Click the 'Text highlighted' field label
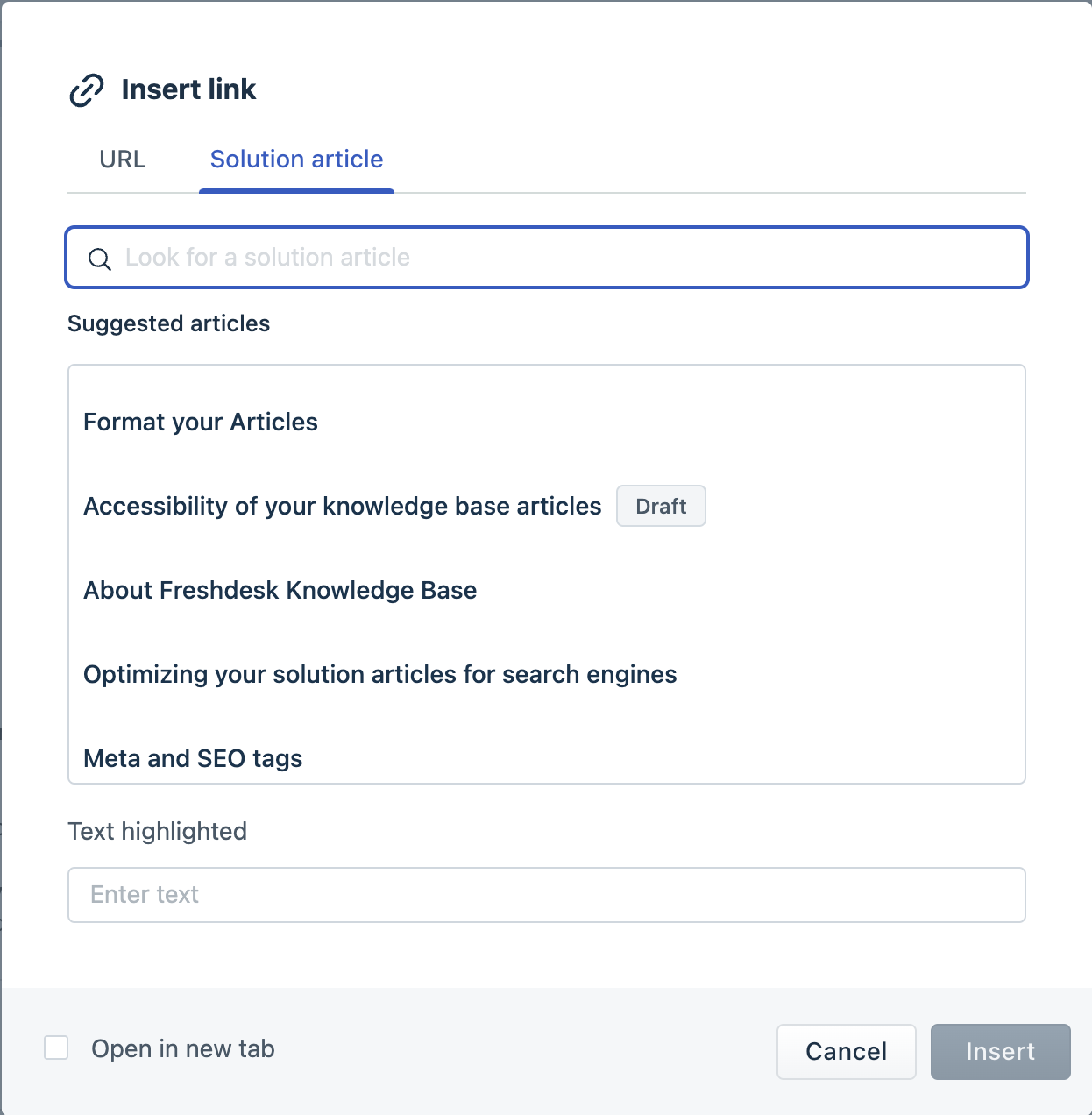 (158, 831)
